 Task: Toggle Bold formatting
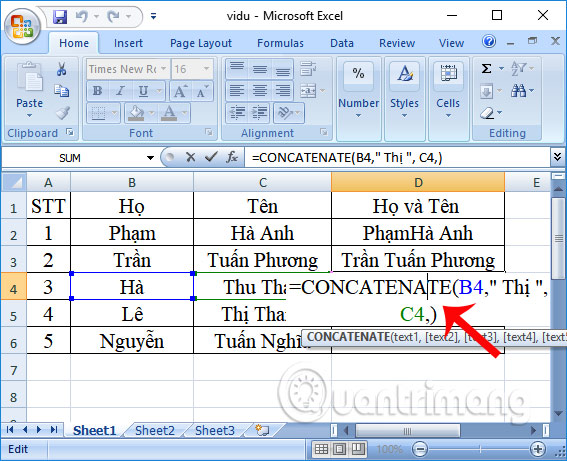click(x=98, y=91)
